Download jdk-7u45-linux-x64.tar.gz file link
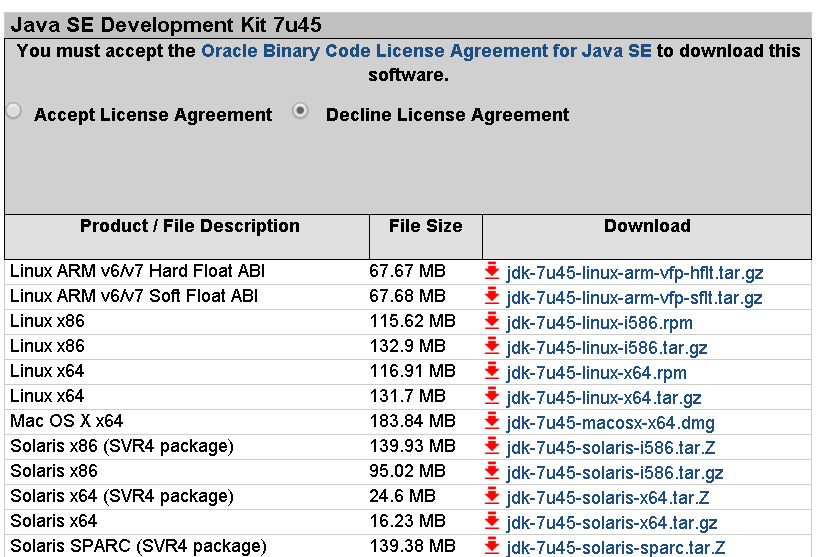The width and height of the screenshot is (831, 557). pos(604,398)
